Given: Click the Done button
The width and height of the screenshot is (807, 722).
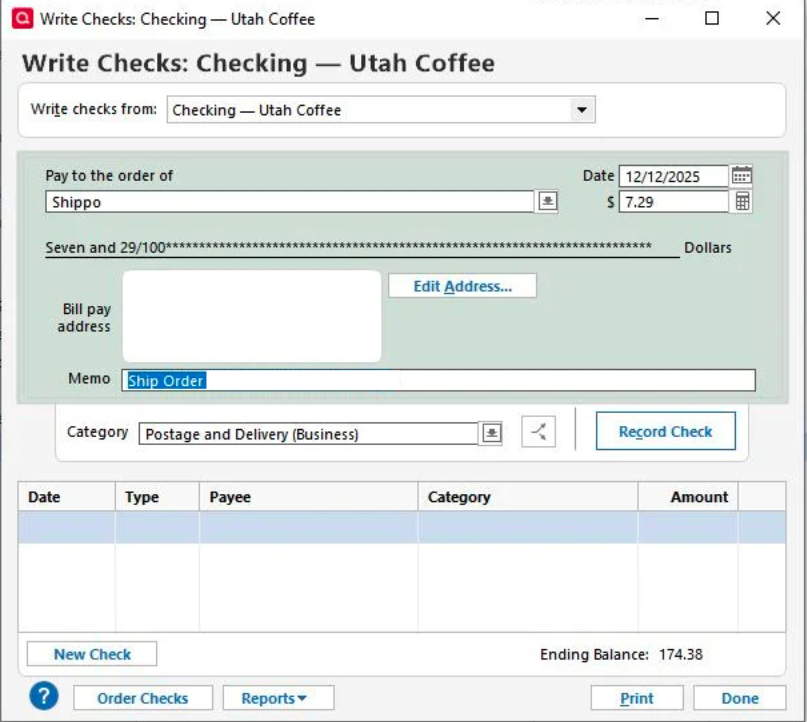Looking at the screenshot, I should pos(740,698).
